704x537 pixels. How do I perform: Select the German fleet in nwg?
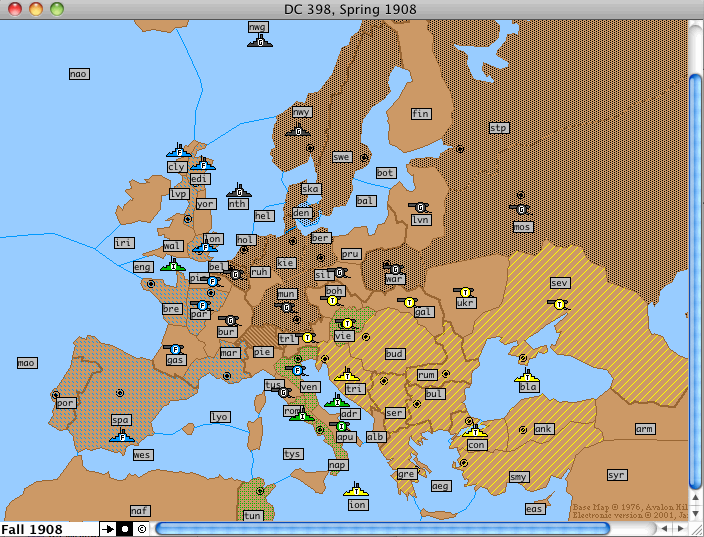(x=260, y=42)
